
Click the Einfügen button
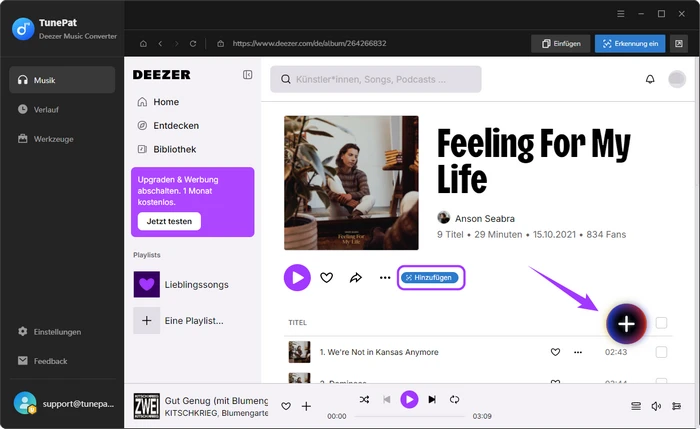(x=561, y=44)
